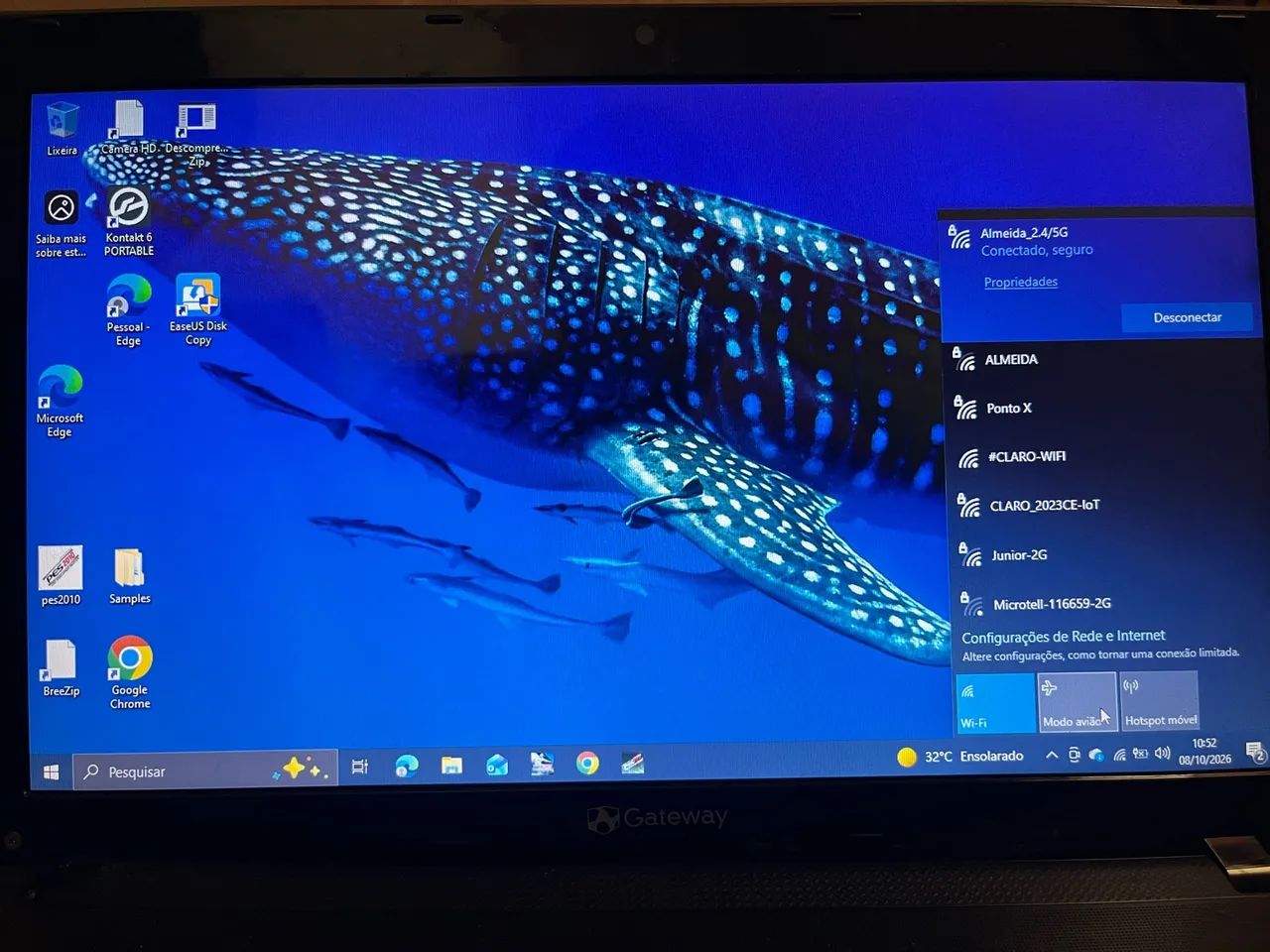The image size is (1270, 952).
Task: Select the Descompre... Zip desktop shortcut
Action: (196, 134)
